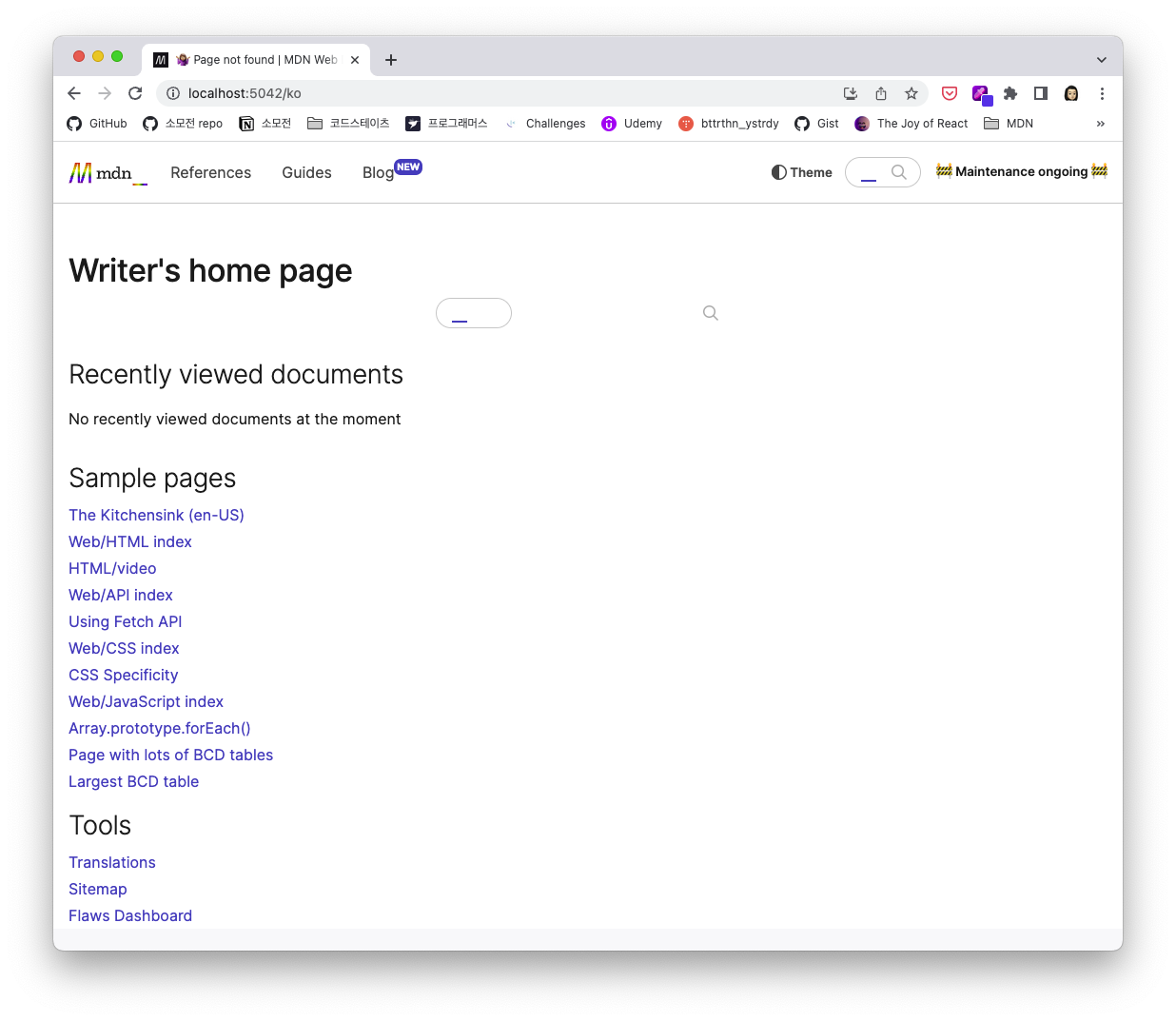Toggle the Theme switcher
Screen dimensions: 1176x1021
(x=802, y=172)
